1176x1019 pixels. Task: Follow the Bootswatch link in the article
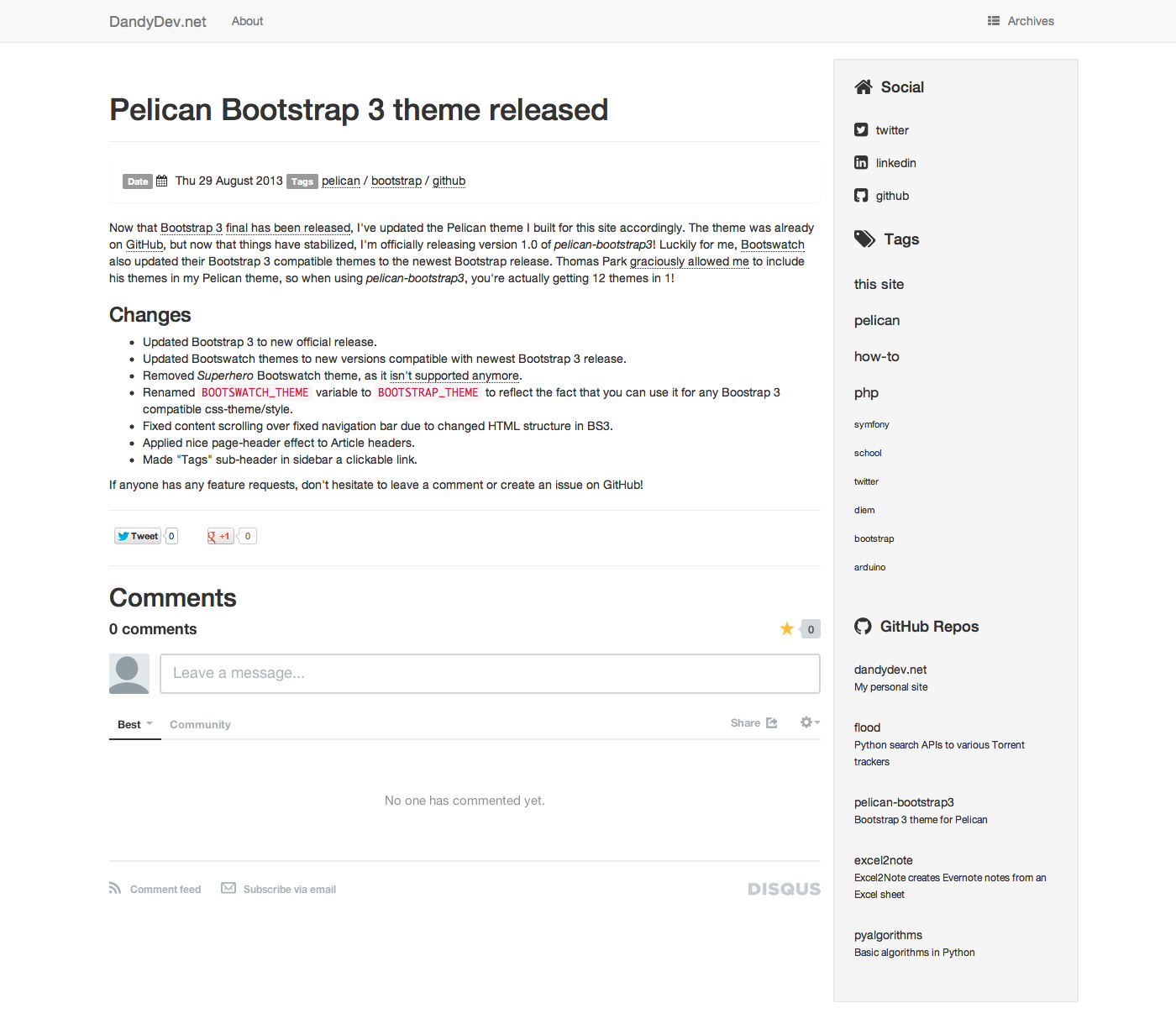click(x=772, y=244)
